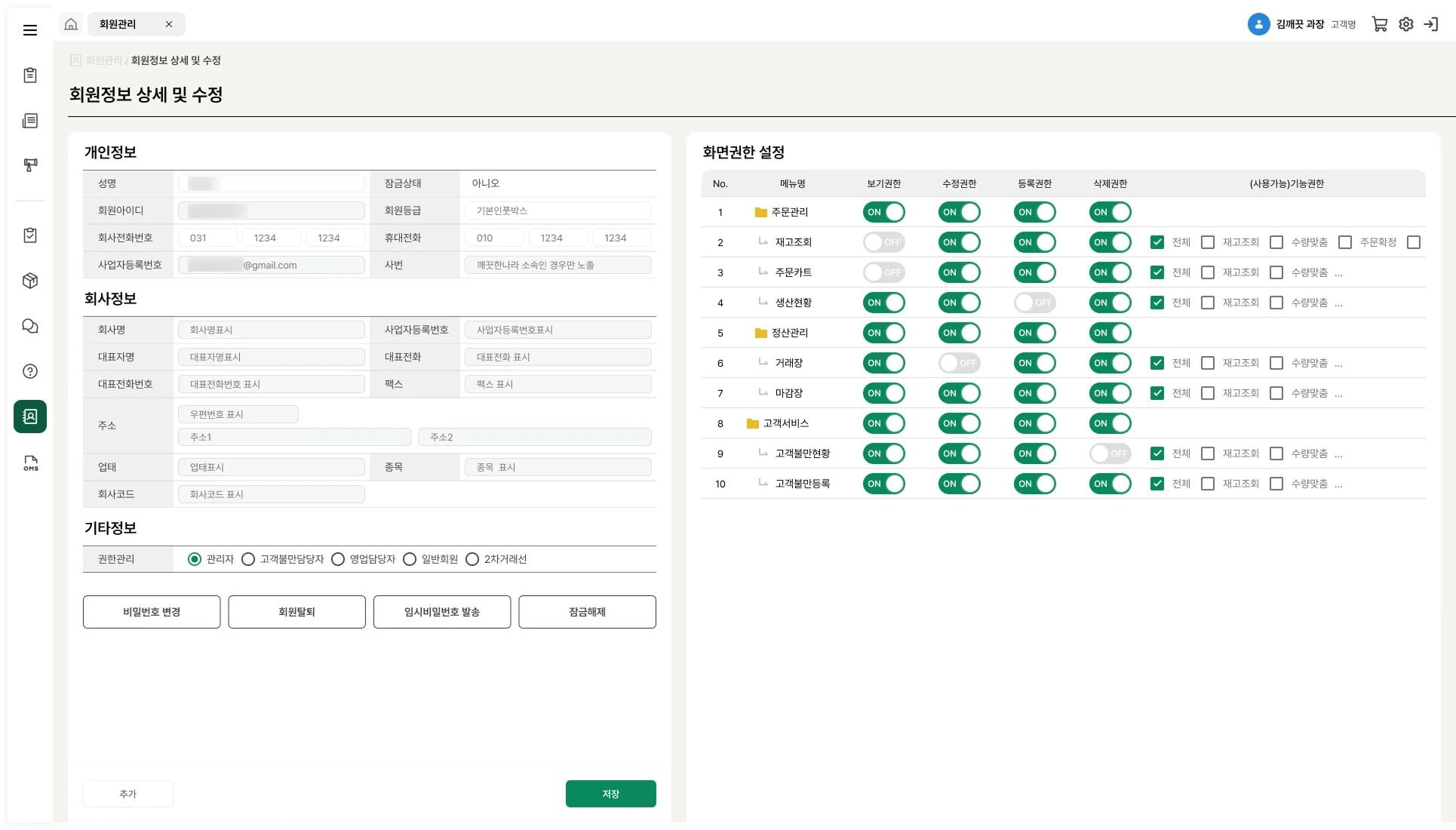Open the hamburger menu
This screenshot has height=830, width=1456.
(30, 30)
